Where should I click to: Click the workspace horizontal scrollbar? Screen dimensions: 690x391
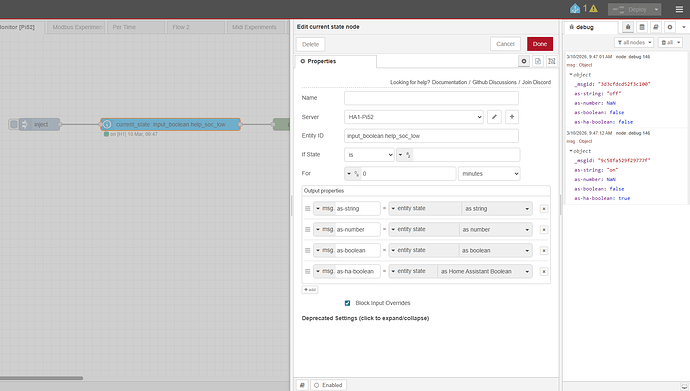[41, 378]
